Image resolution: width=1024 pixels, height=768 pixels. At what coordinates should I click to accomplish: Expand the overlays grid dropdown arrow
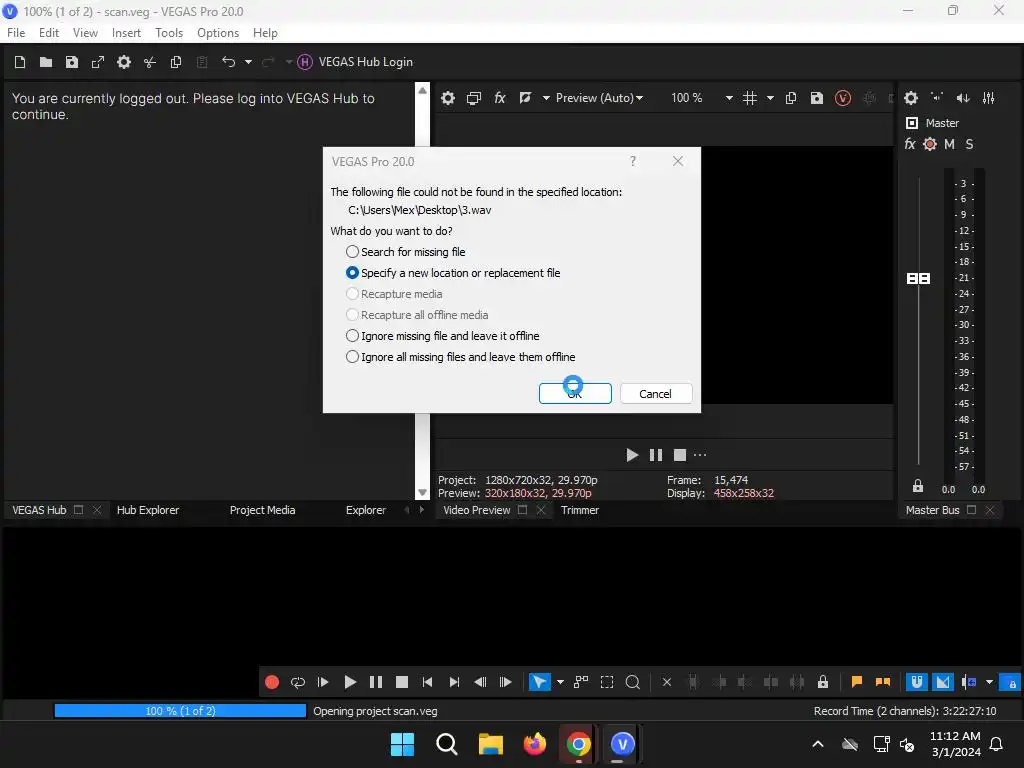tap(770, 98)
